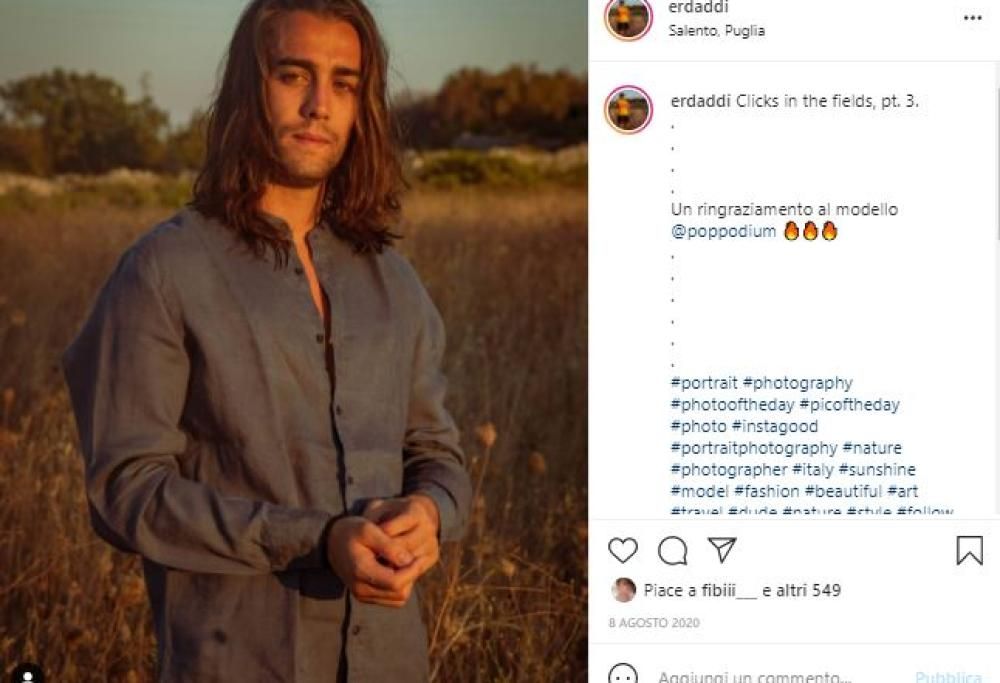Open the three-dot more options menu
The image size is (1000, 683).
(973, 18)
